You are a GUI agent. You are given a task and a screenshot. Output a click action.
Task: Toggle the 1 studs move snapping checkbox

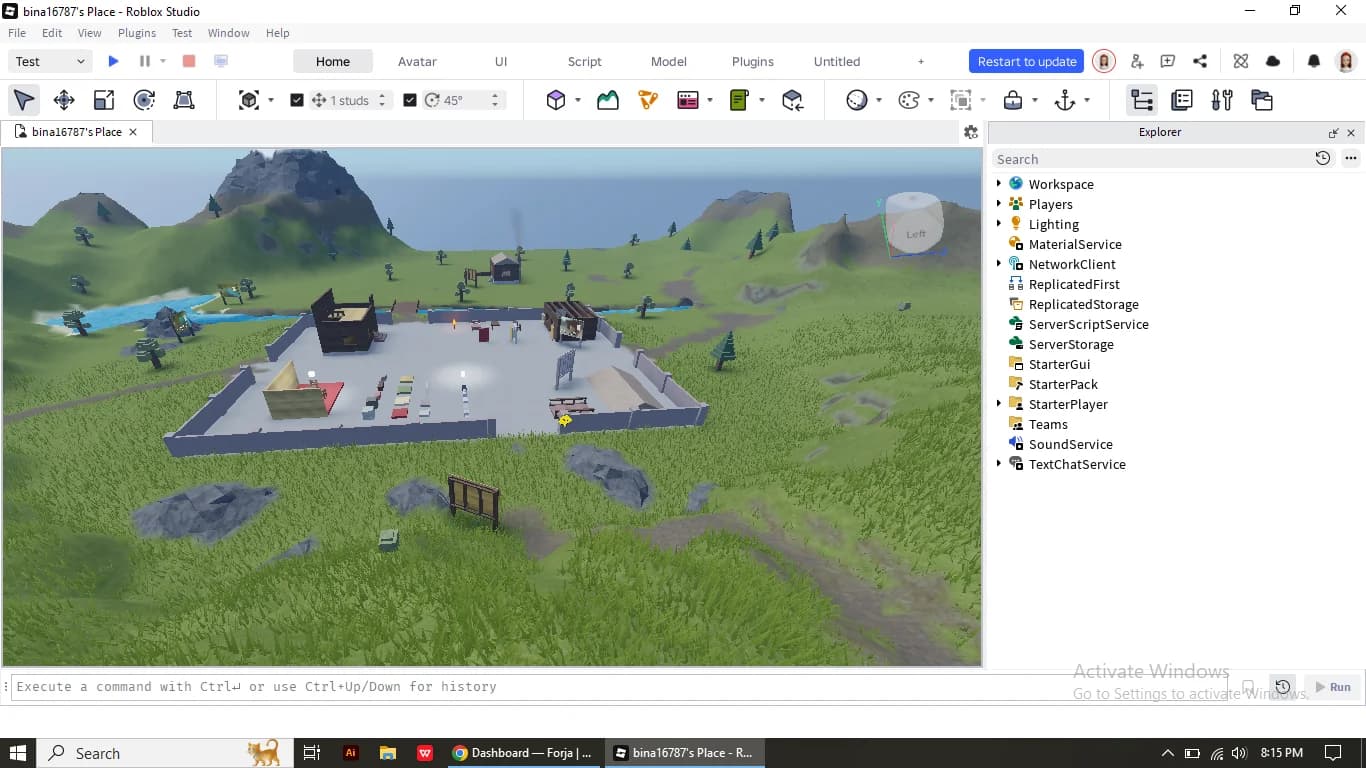(x=297, y=100)
